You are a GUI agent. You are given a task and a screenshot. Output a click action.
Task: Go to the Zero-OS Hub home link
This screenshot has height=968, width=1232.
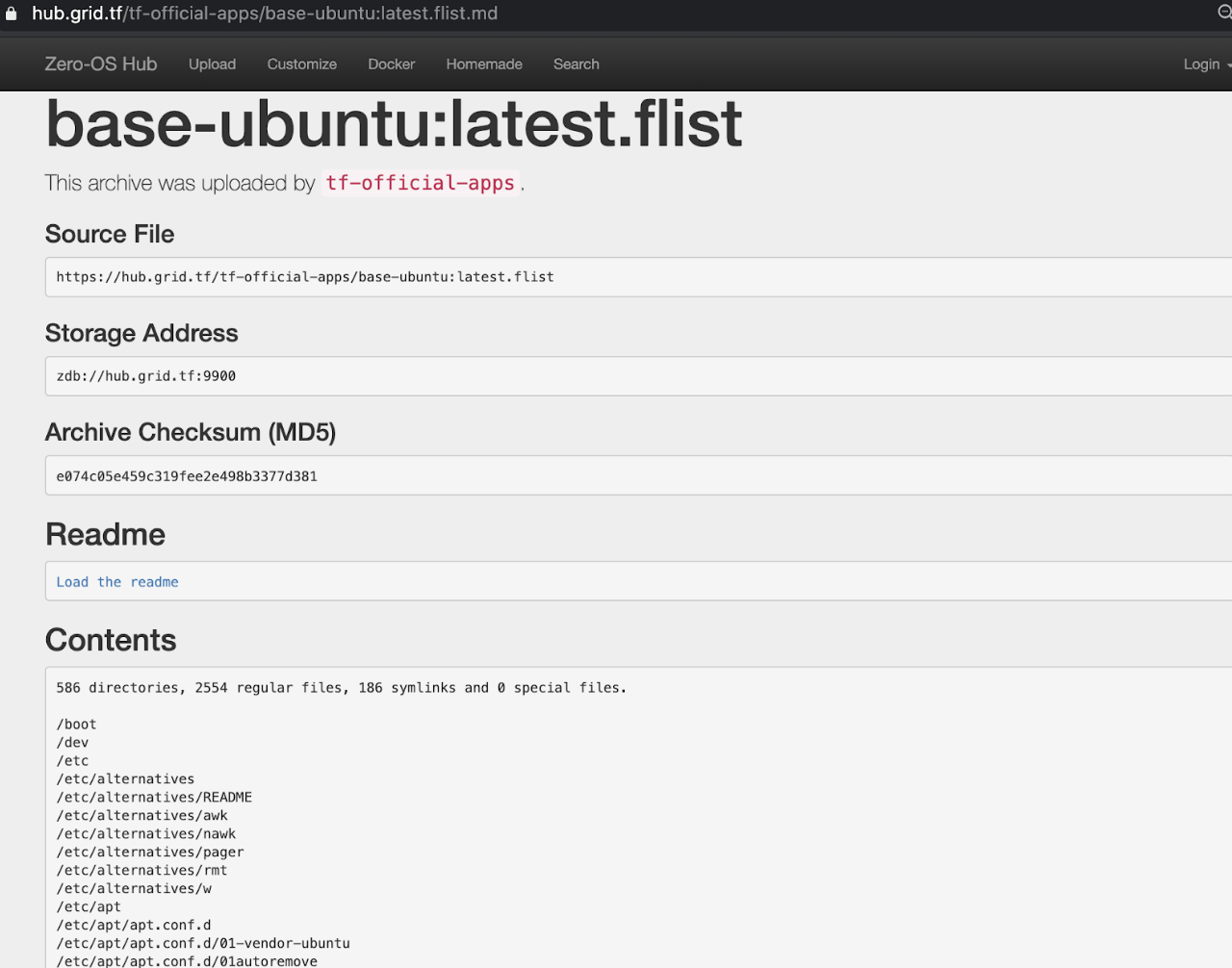(x=101, y=64)
